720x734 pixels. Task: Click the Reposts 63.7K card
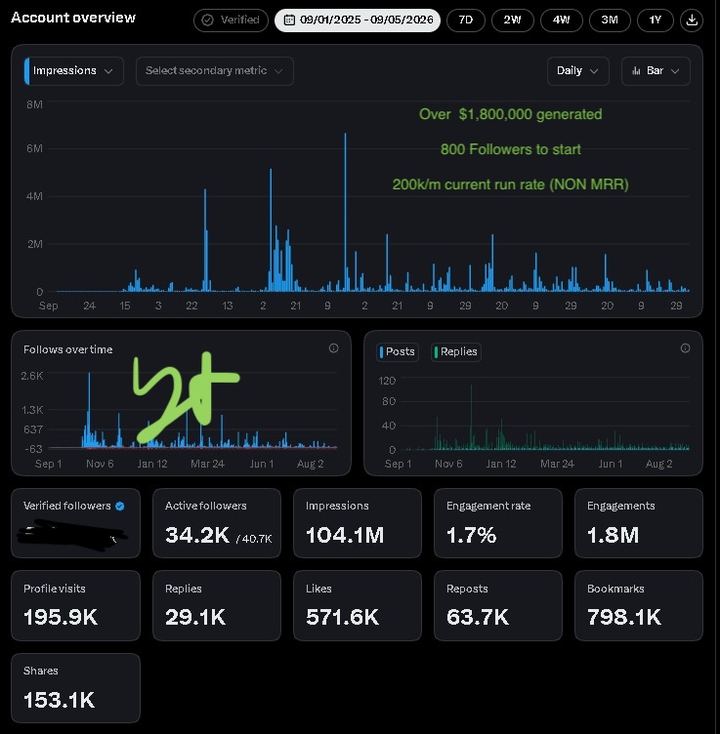tap(498, 605)
